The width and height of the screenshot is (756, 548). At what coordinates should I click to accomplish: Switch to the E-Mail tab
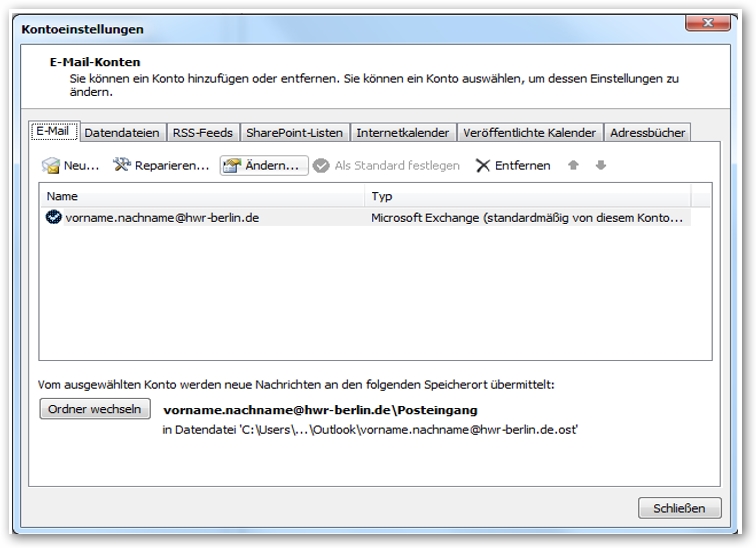click(x=53, y=131)
